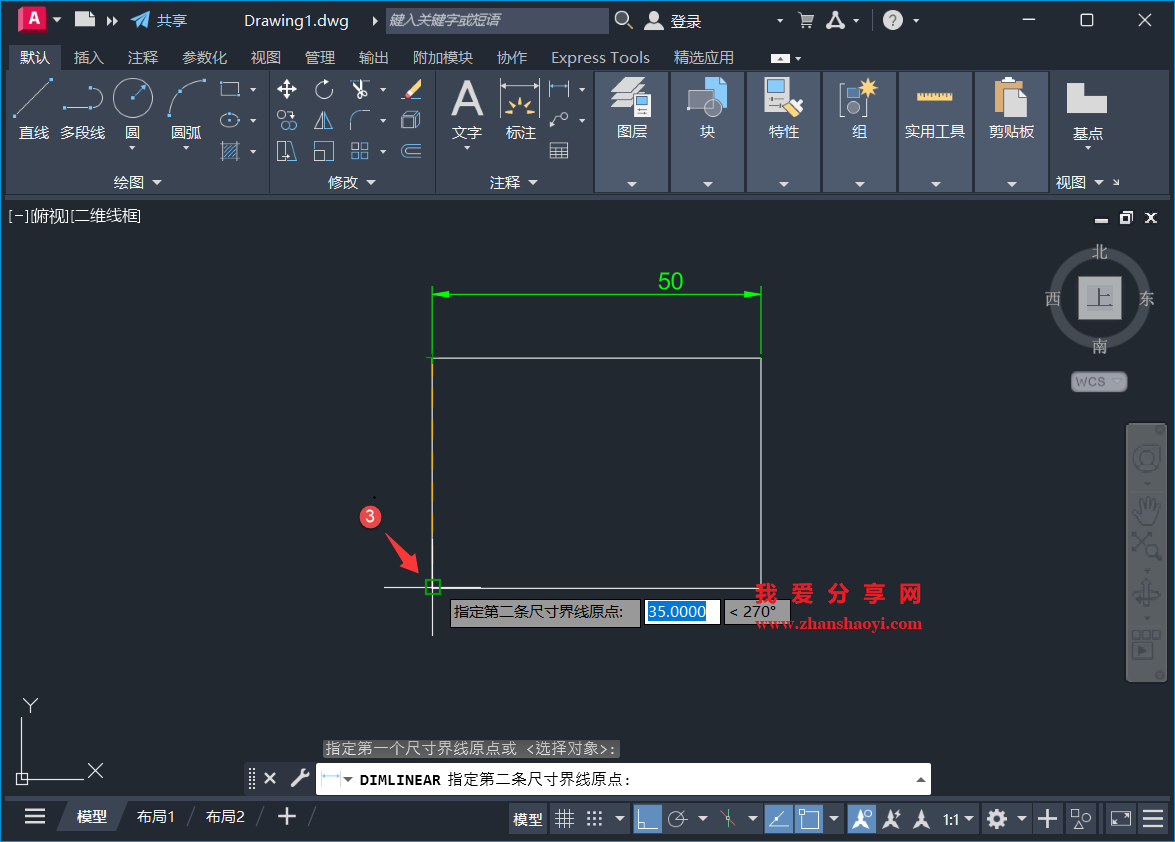Image resolution: width=1175 pixels, height=842 pixels.
Task: Select the Line (直线) drawing tool
Action: (33, 104)
